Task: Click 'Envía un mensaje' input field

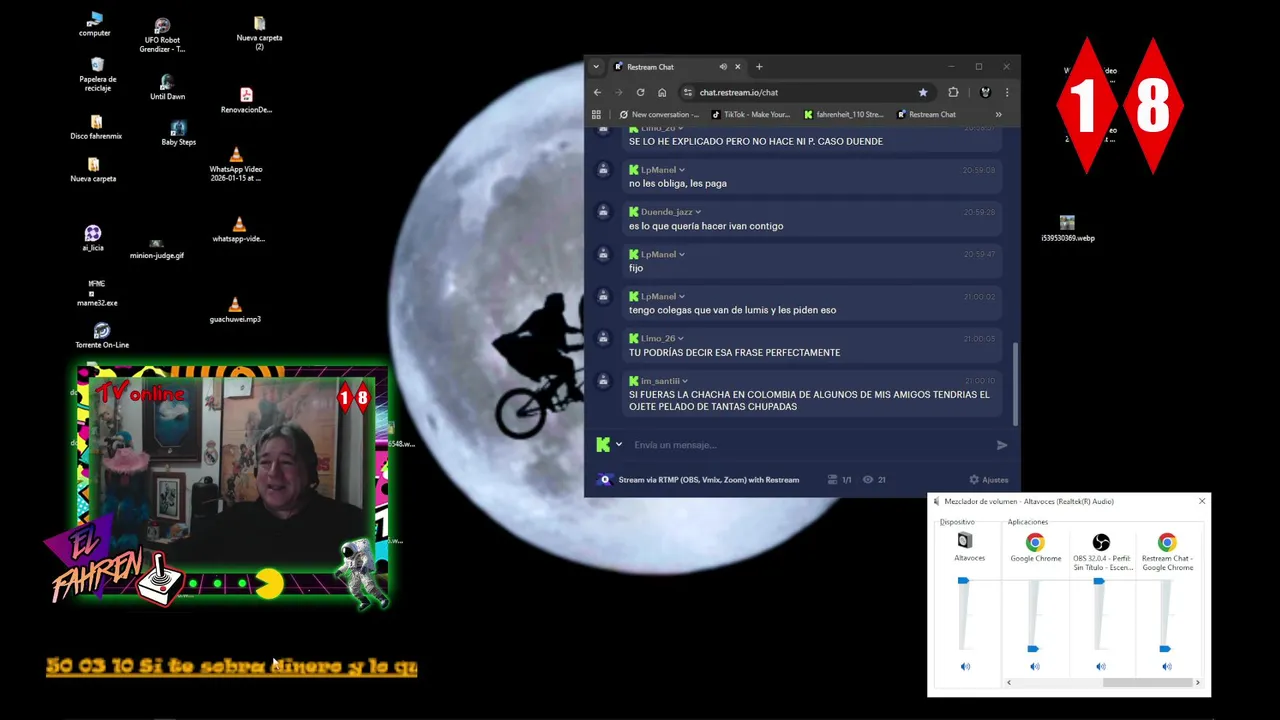Action: pos(810,445)
